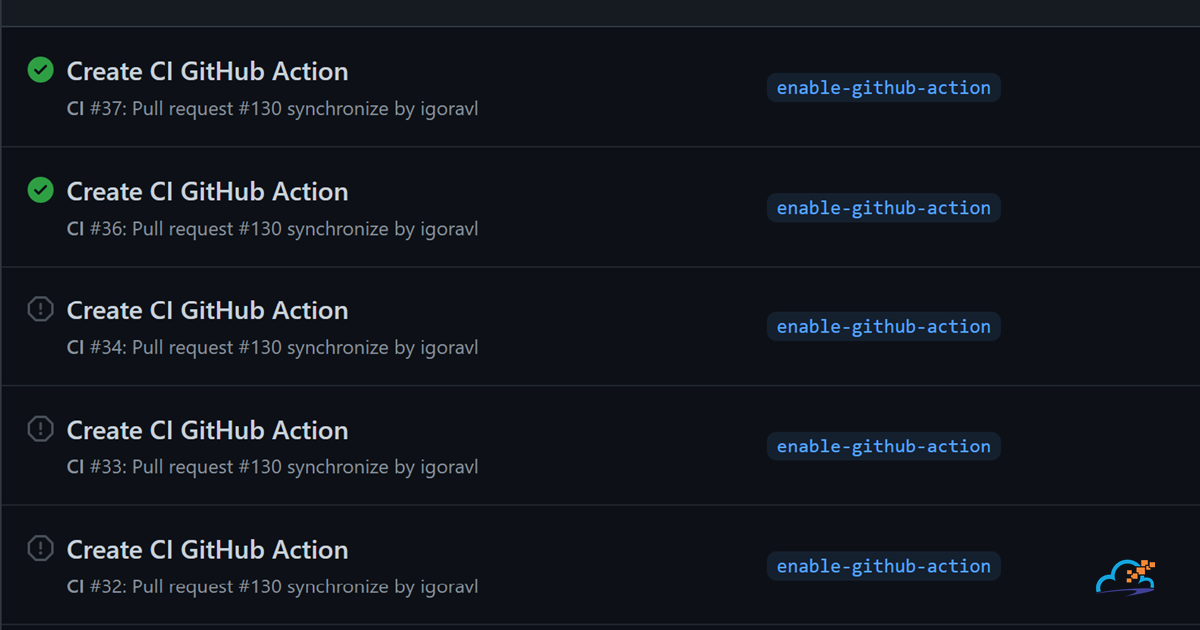Screen dimensions: 1200x630
Task: Click CI #34 pull request #130 description
Action: click(x=272, y=348)
